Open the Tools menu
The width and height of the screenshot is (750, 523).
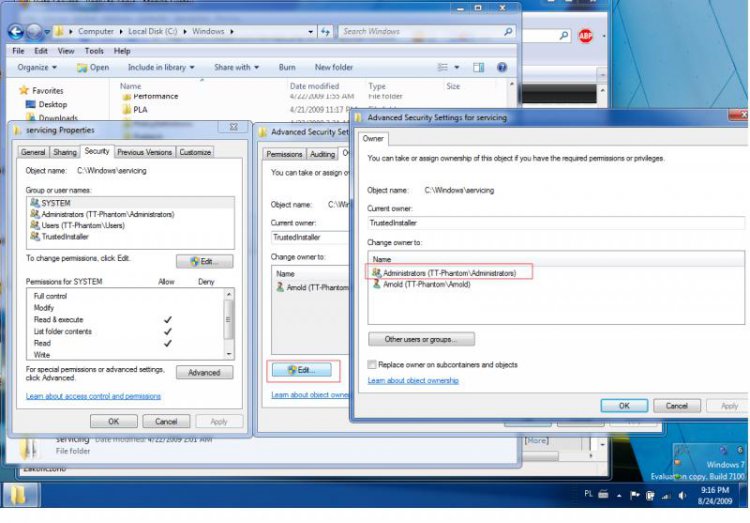(x=94, y=51)
